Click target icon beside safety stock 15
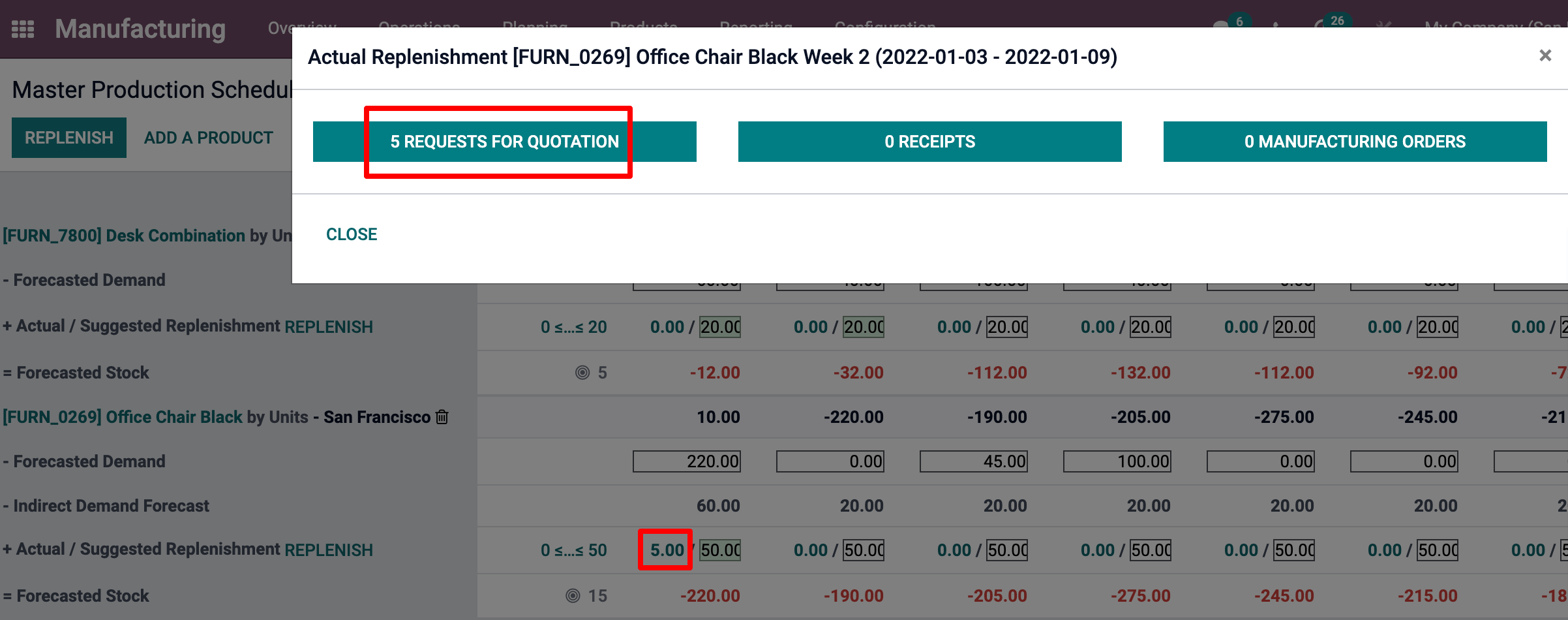 [x=573, y=596]
